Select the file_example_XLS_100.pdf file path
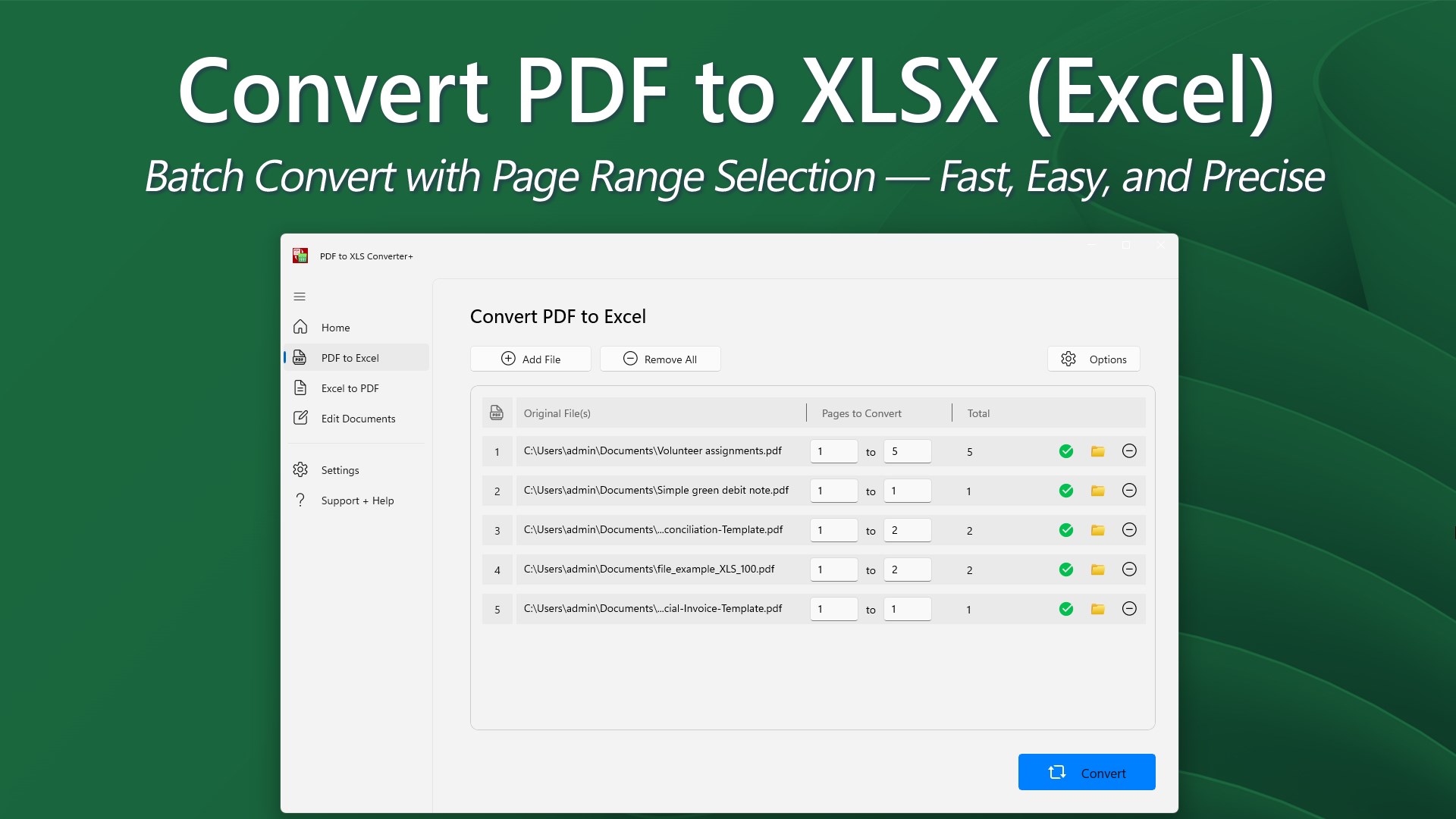This screenshot has height=819, width=1456. (x=649, y=569)
